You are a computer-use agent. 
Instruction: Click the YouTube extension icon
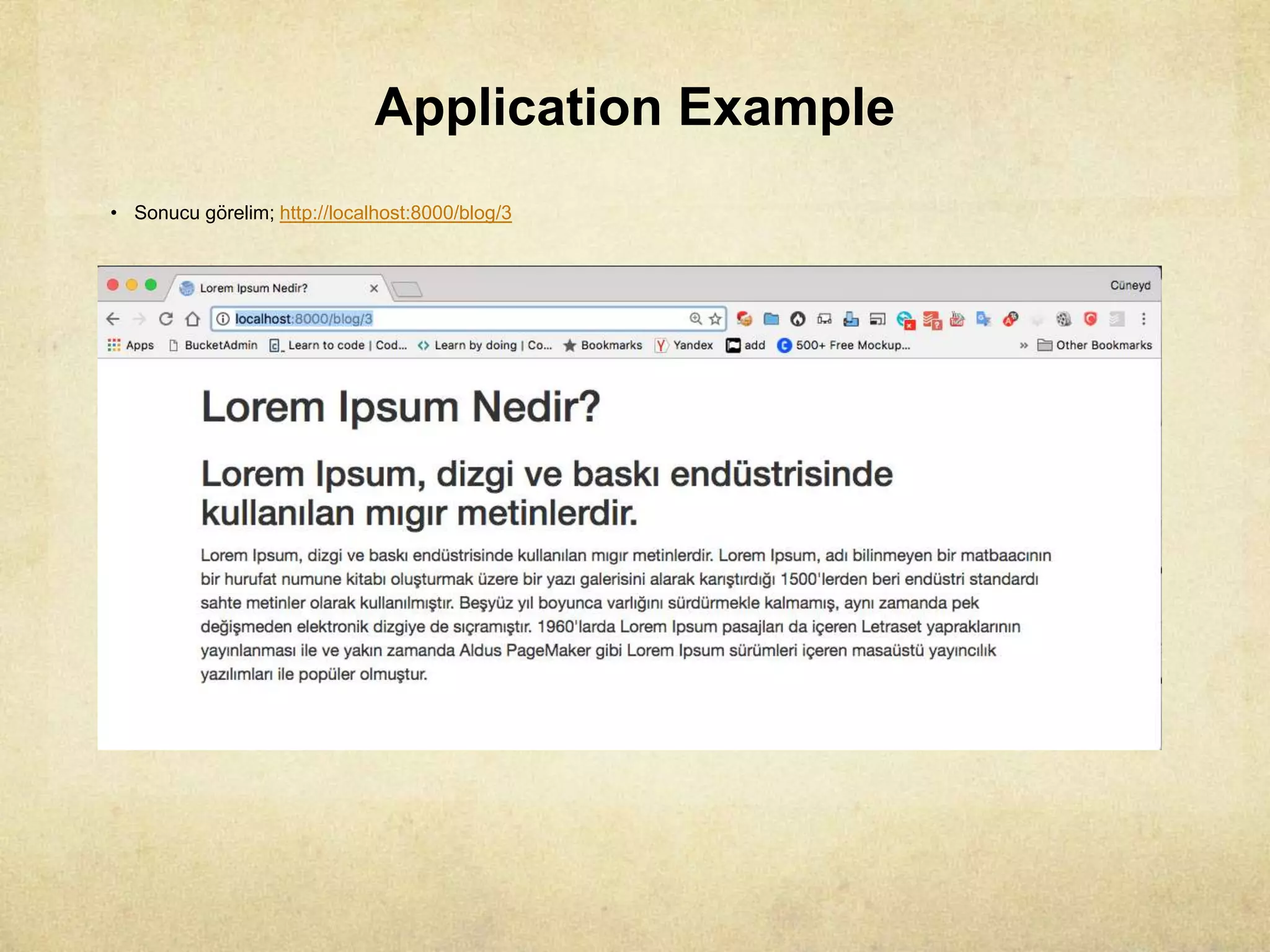957,319
